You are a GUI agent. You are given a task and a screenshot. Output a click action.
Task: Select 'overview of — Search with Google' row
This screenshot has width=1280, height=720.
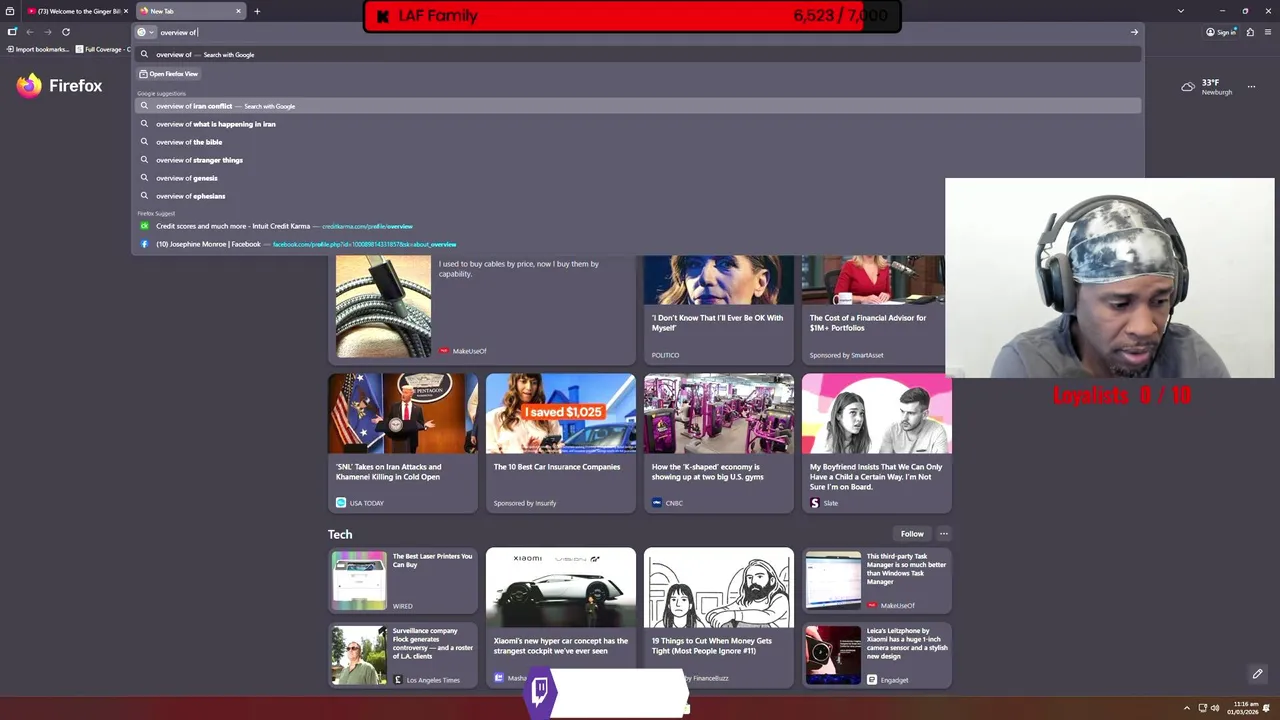tap(638, 55)
